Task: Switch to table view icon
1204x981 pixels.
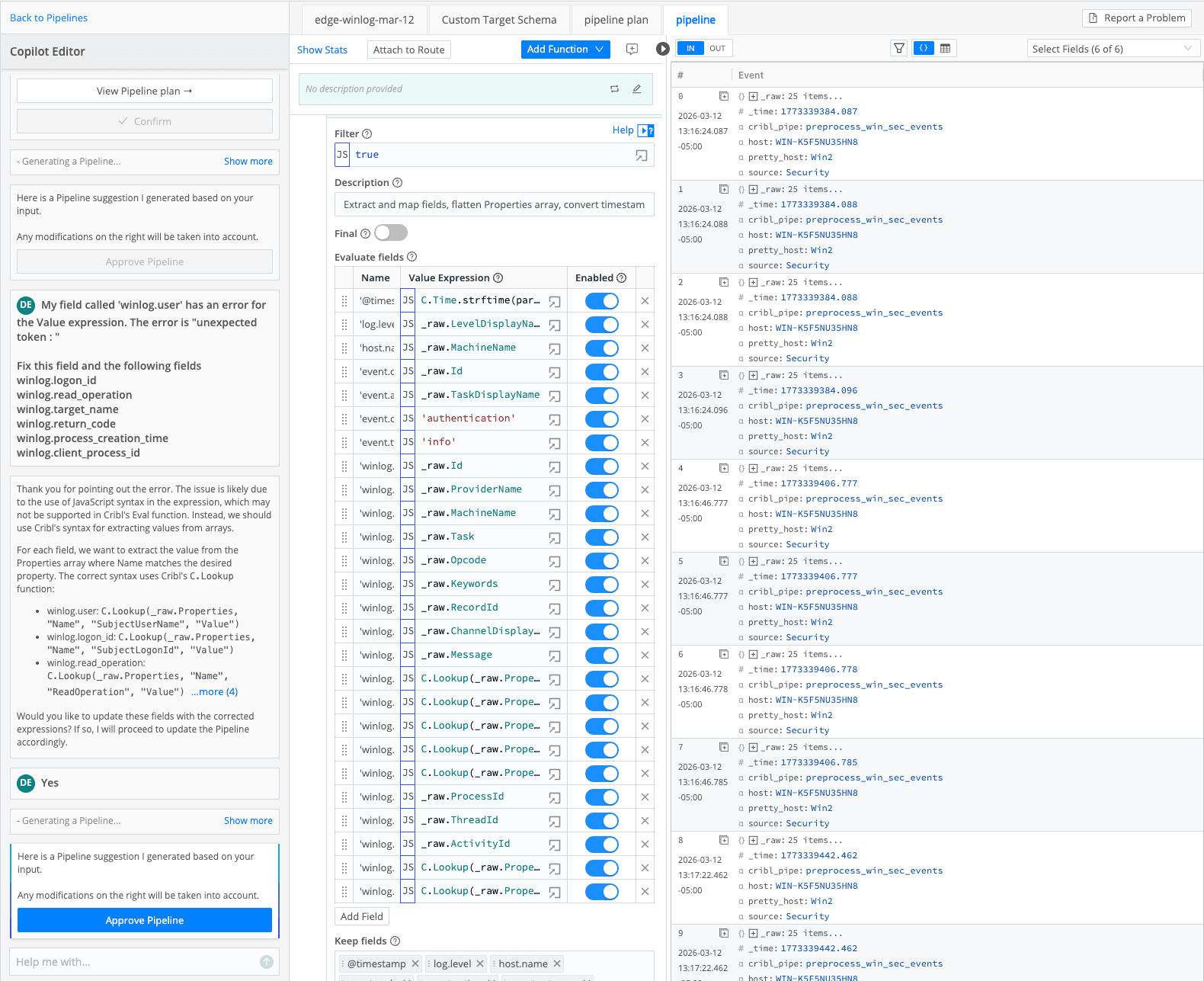Action: point(946,48)
